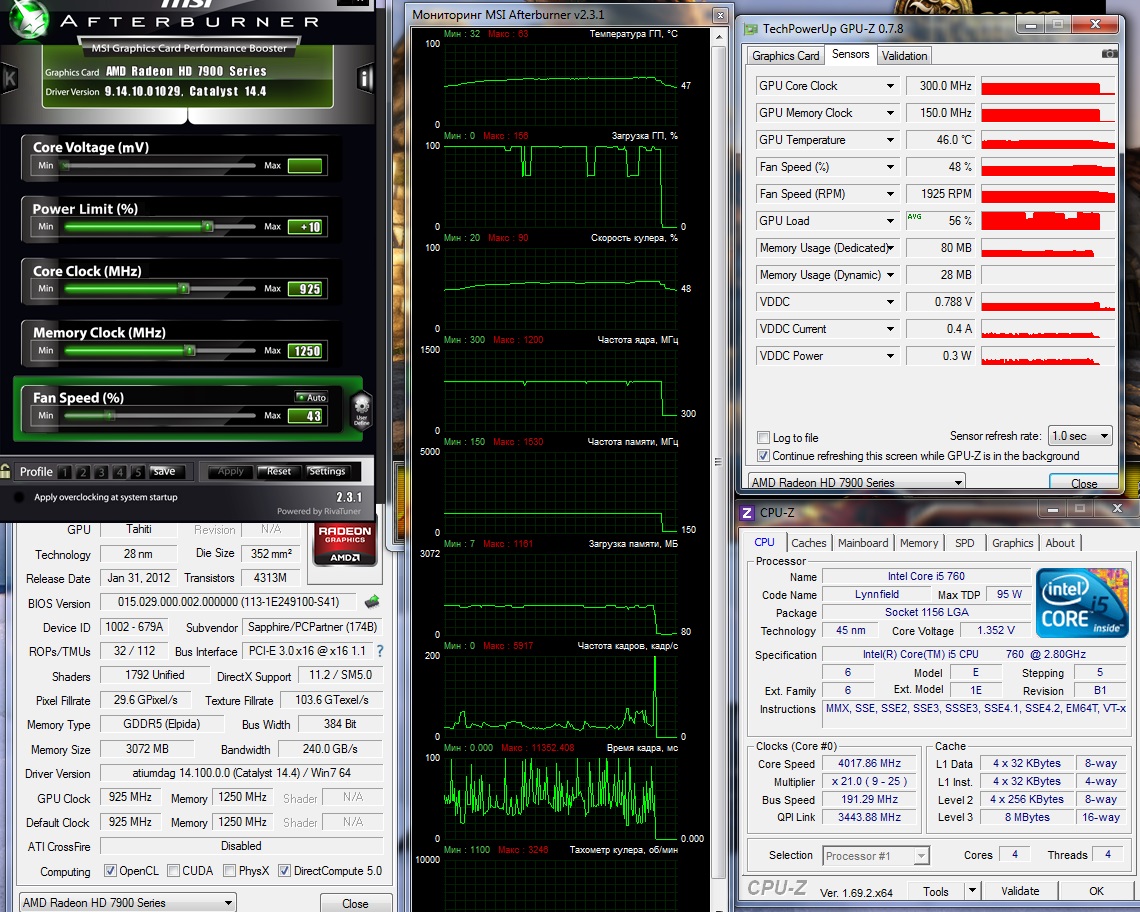Viewport: 1140px width, 912px height.
Task: Open the Graphics tab in CPU-Z
Action: tap(1012, 543)
